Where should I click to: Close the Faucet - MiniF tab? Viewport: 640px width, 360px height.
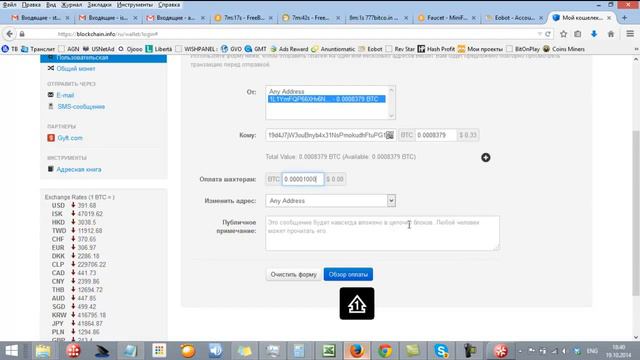(x=473, y=18)
